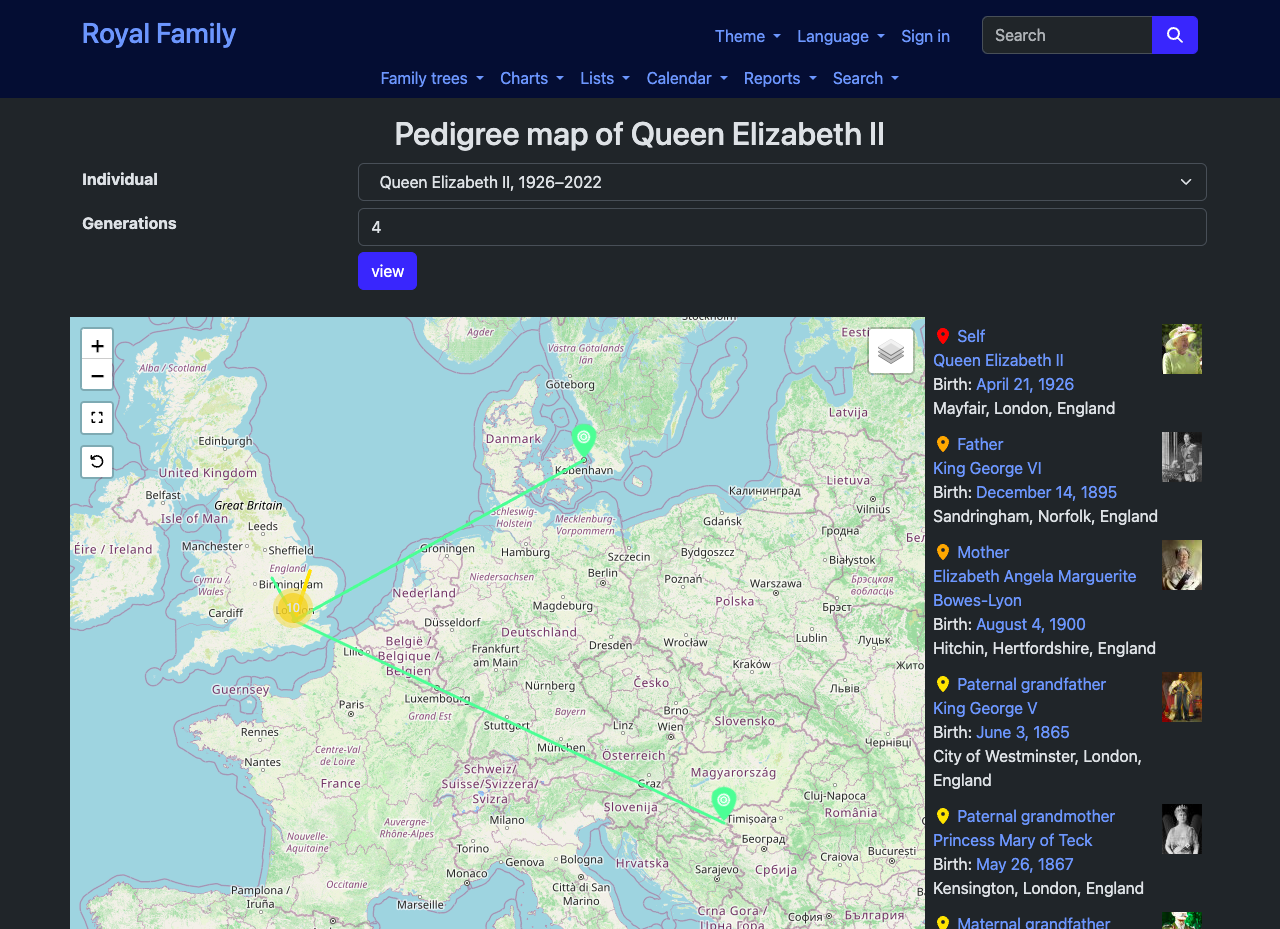1280x929 pixels.
Task: Open the Charts menu
Action: 532,78
